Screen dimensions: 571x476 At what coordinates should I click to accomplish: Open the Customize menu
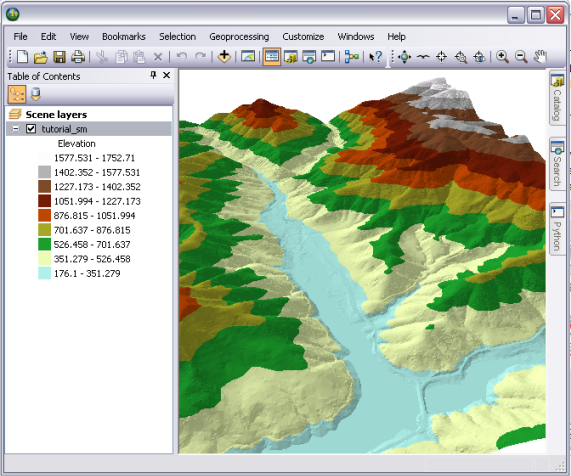coord(303,37)
